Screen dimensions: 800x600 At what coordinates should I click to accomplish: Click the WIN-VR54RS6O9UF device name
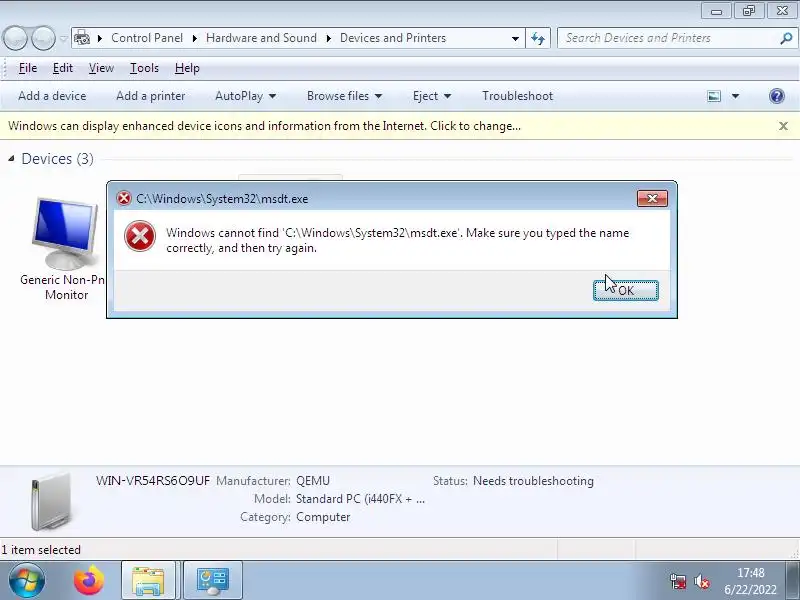[x=153, y=481]
